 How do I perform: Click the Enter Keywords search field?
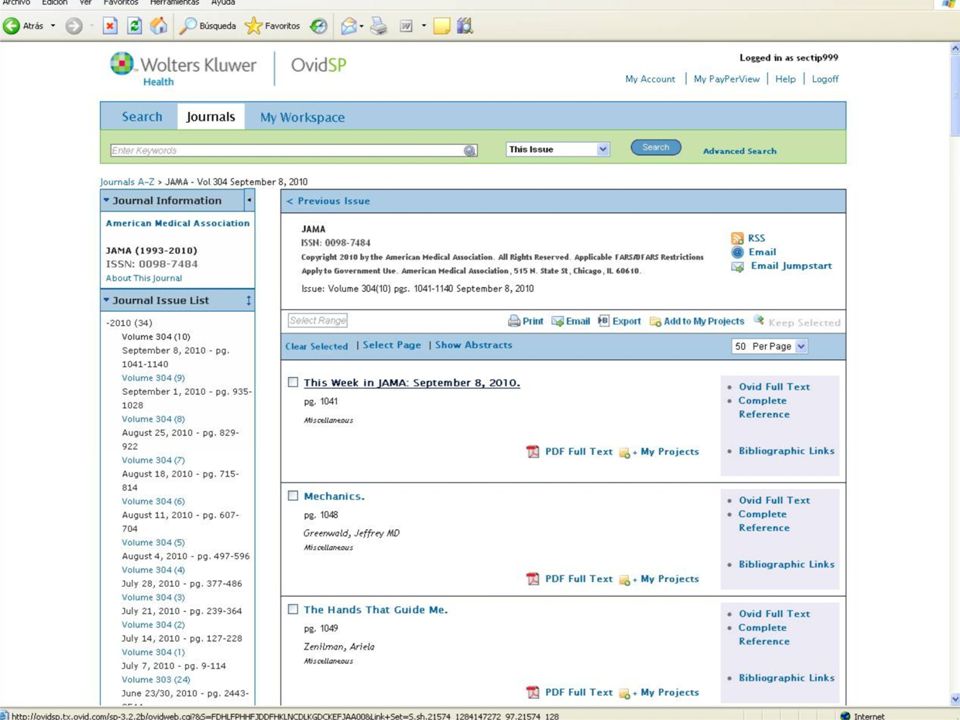pos(287,151)
